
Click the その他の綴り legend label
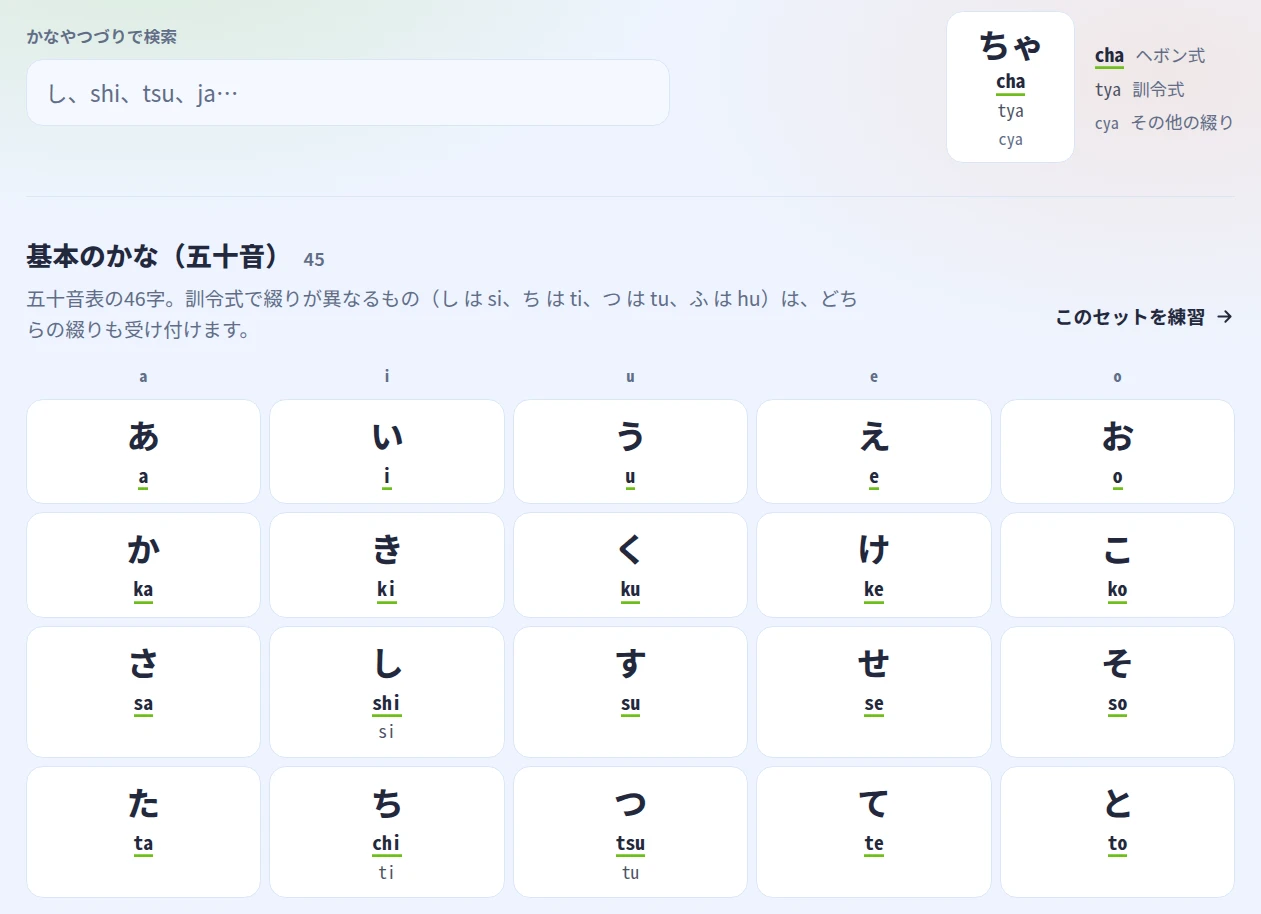click(1182, 123)
